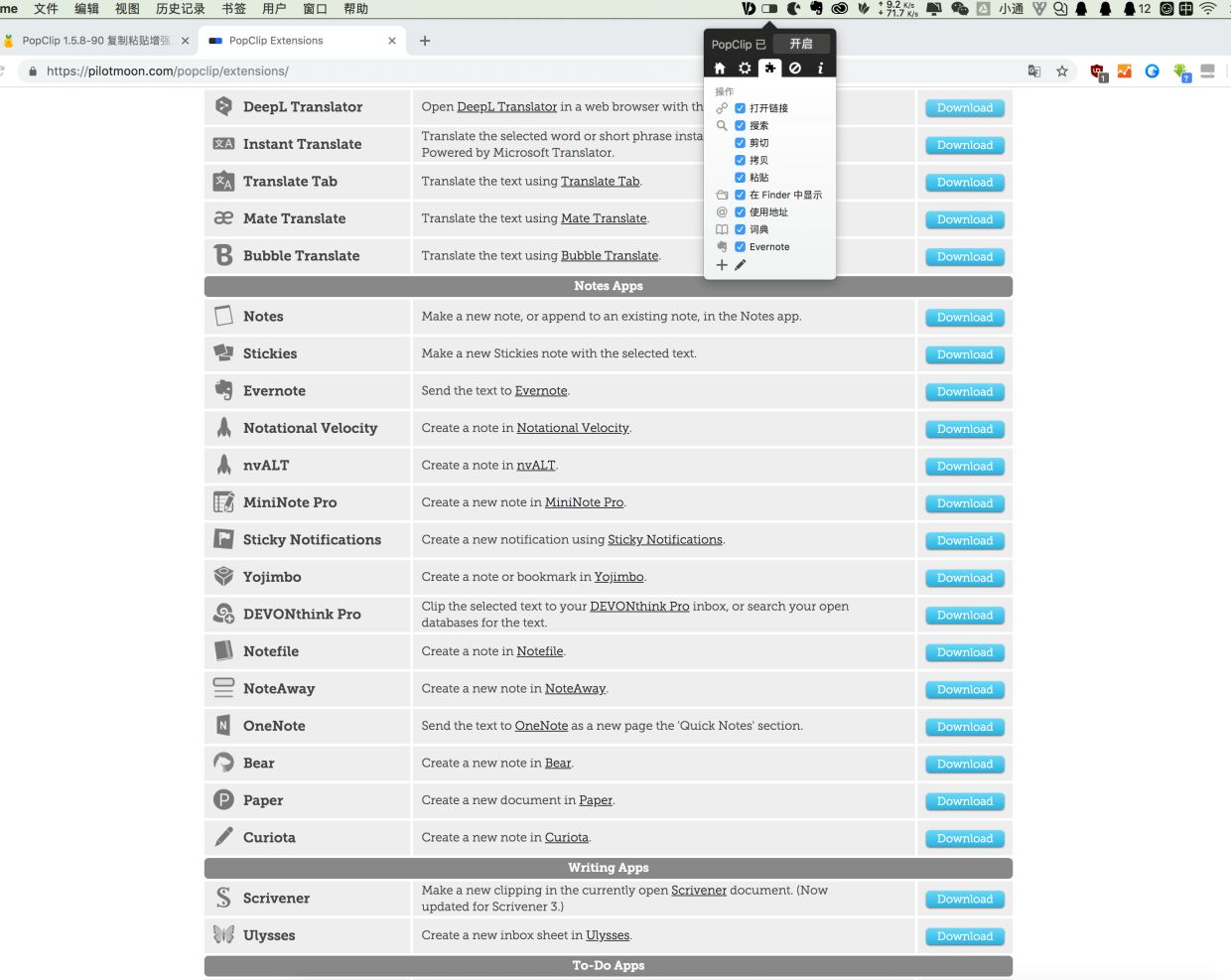Uncheck the Evernote checkbox in PopClip panel

740,247
